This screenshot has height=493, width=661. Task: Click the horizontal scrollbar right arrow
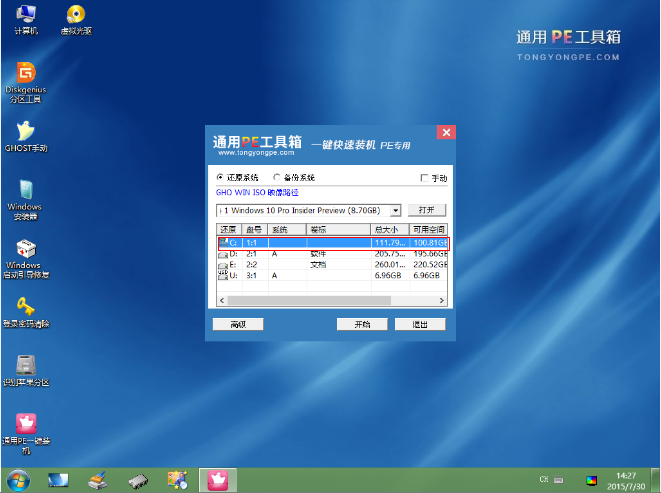click(x=442, y=300)
